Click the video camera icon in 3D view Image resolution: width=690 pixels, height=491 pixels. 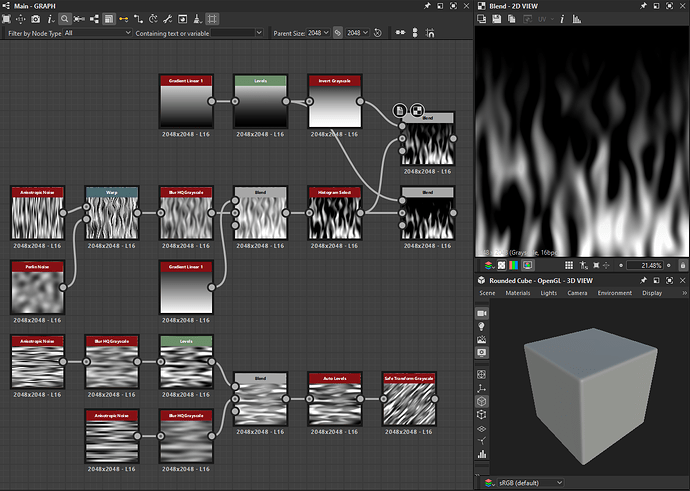click(482, 311)
